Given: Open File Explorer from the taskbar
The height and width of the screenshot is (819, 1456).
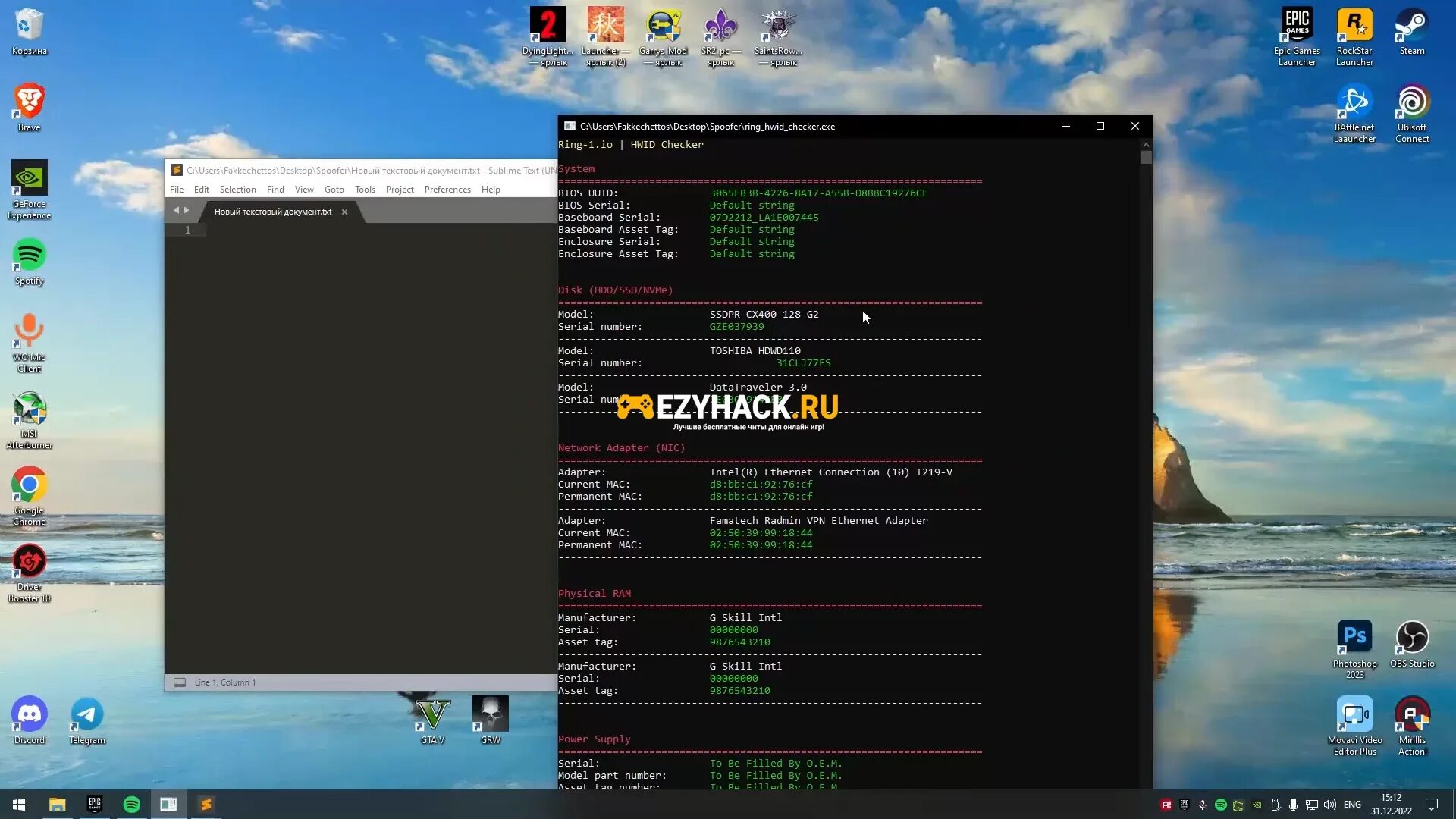Looking at the screenshot, I should (58, 805).
